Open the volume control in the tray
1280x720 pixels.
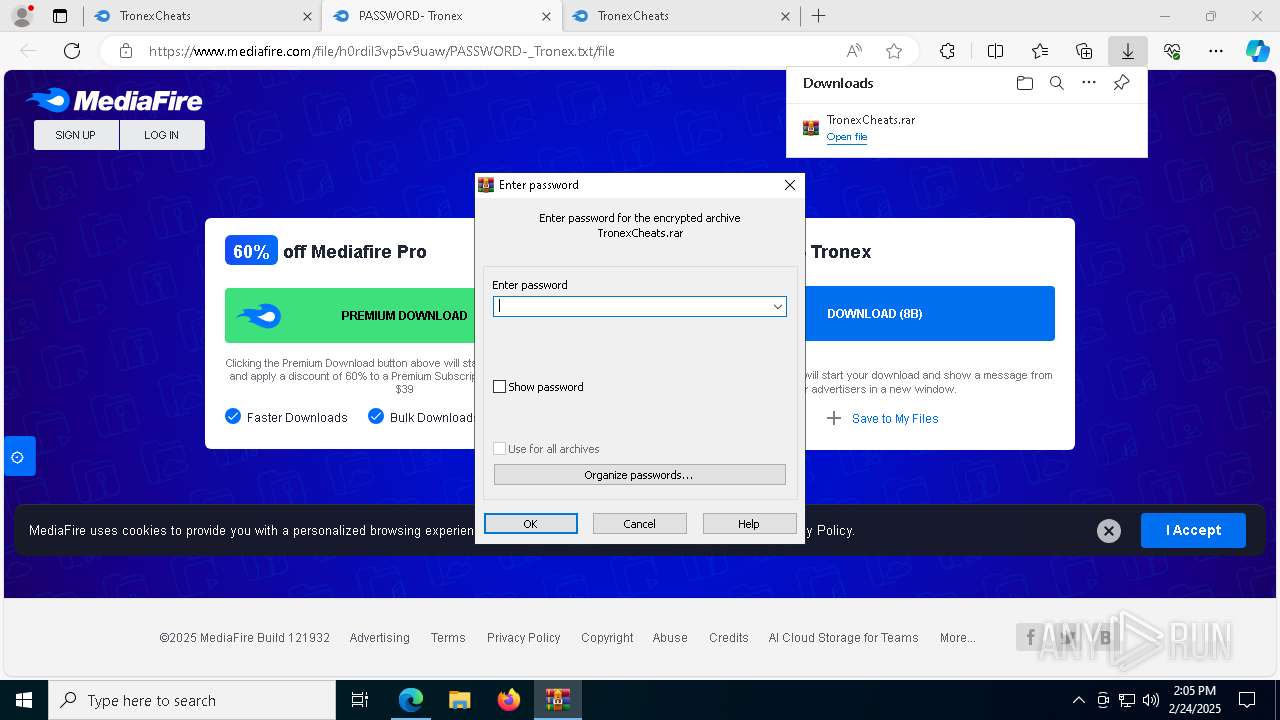[x=1151, y=700]
